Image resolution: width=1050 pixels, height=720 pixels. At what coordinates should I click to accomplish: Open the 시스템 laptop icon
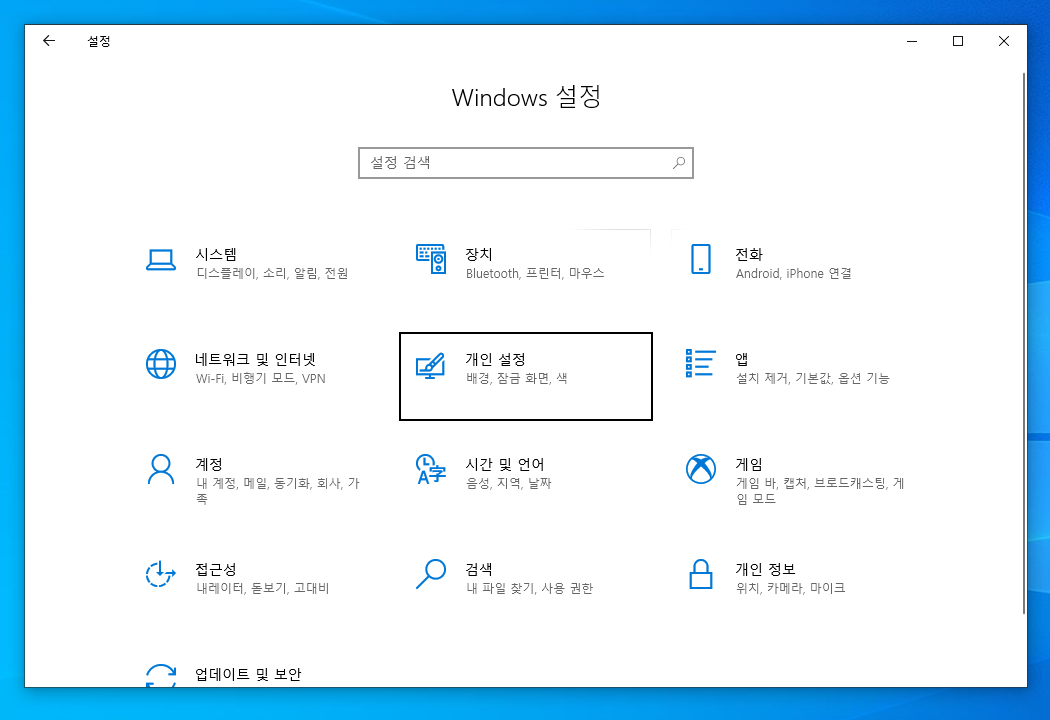(x=161, y=260)
